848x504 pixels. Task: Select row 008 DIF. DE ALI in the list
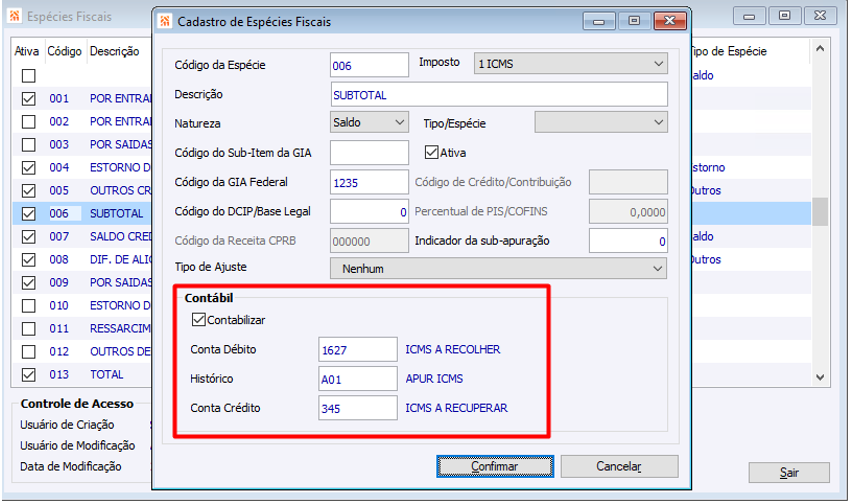82,260
